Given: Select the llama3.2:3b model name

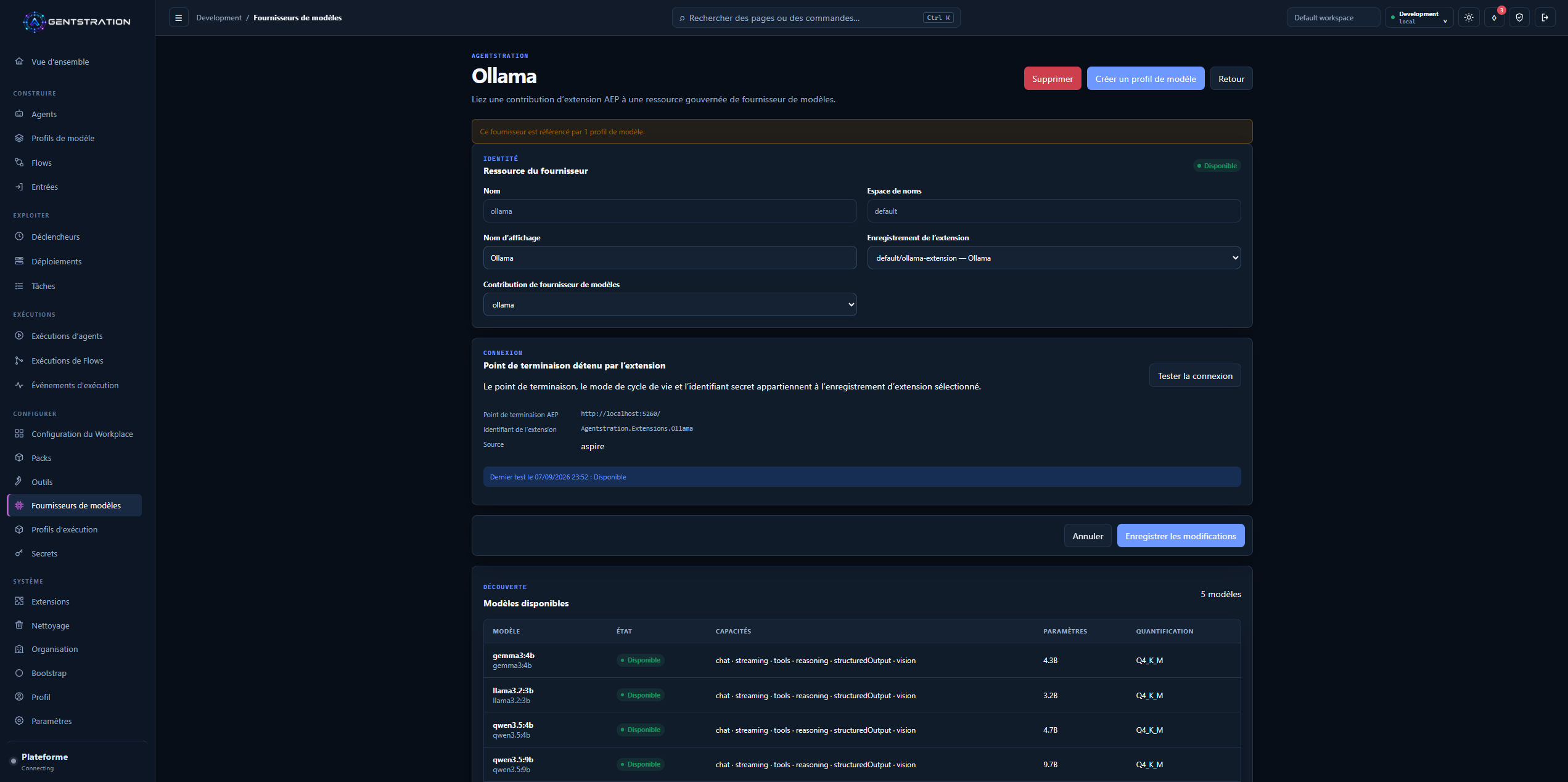Looking at the screenshot, I should click(513, 691).
